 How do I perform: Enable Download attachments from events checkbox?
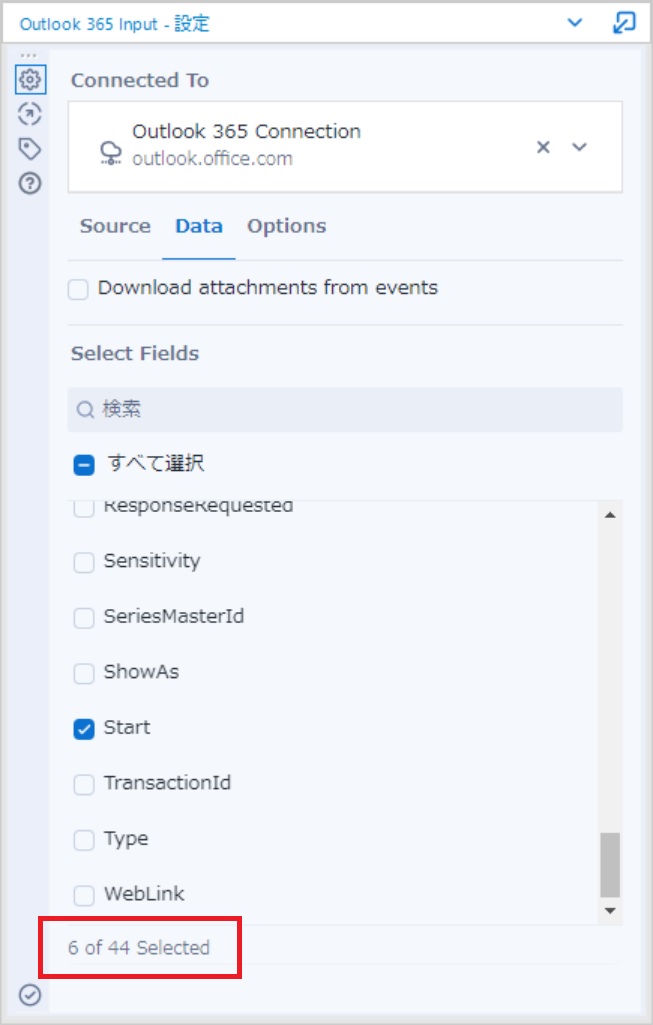(x=78, y=289)
